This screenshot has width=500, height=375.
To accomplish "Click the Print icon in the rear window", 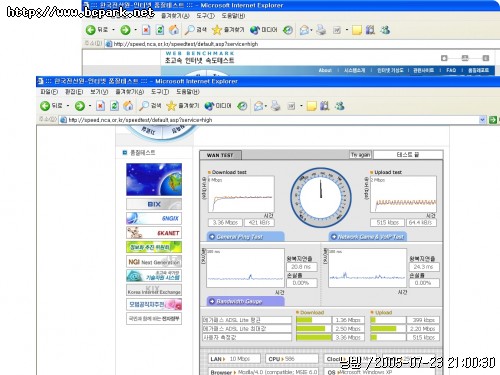I will pos(321,30).
